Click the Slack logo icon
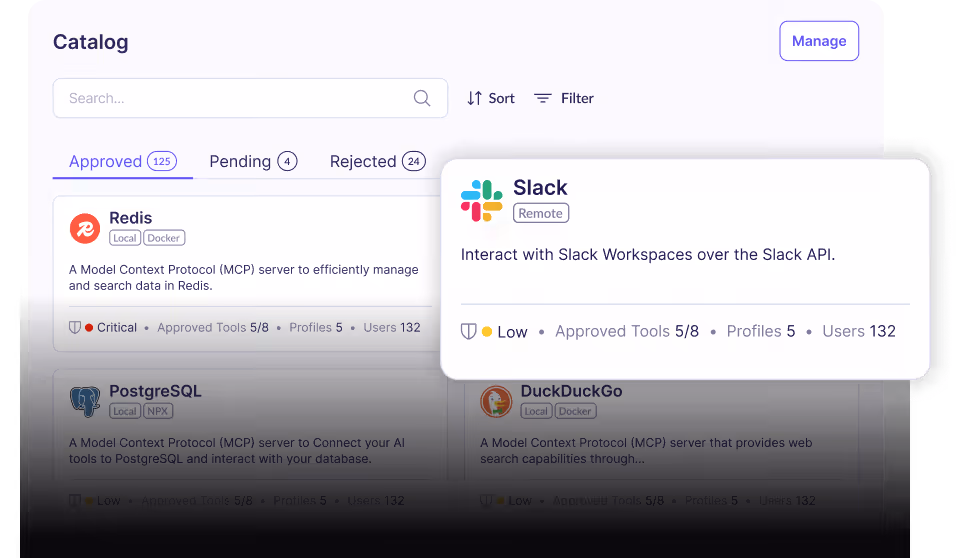 coord(482,201)
